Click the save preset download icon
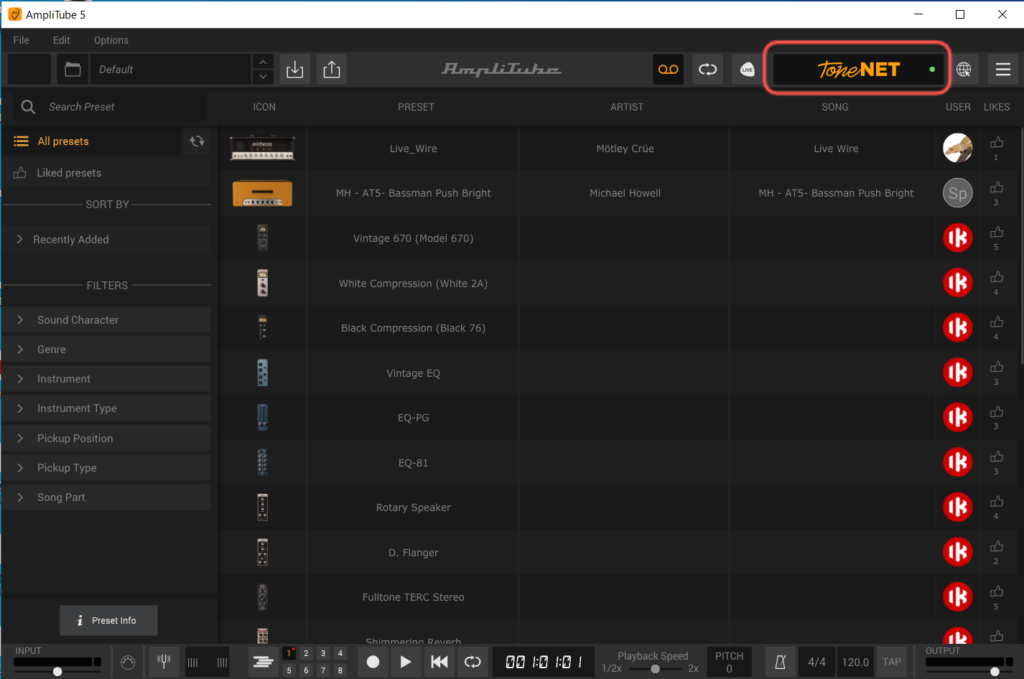The height and width of the screenshot is (679, 1024). (x=295, y=69)
